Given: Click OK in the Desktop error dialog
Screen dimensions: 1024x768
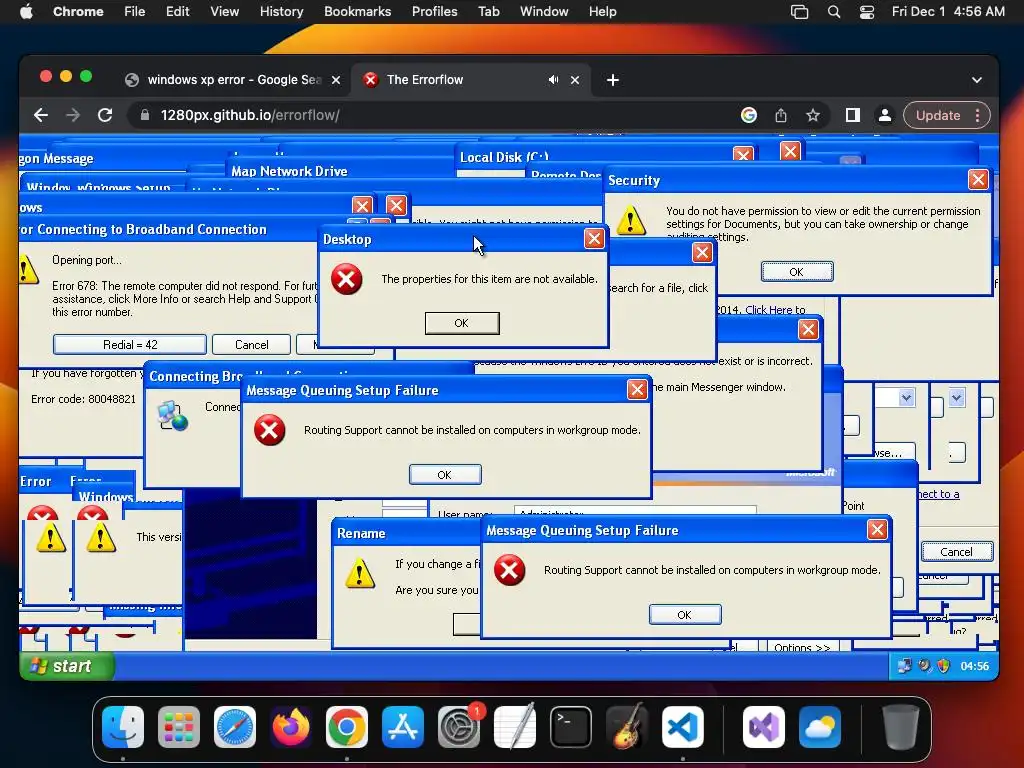Looking at the screenshot, I should (462, 323).
